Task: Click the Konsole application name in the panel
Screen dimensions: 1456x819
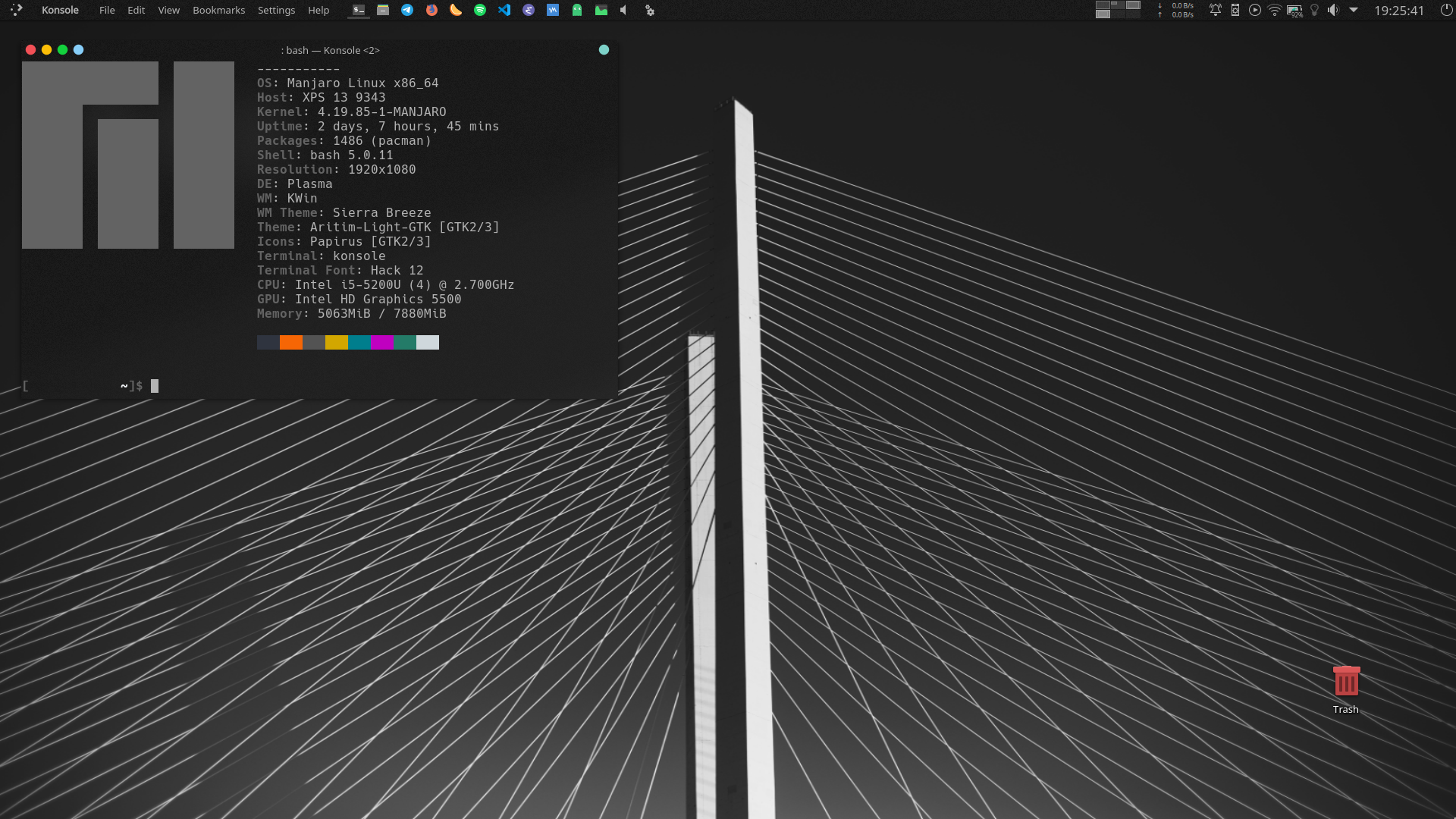Action: pos(60,10)
